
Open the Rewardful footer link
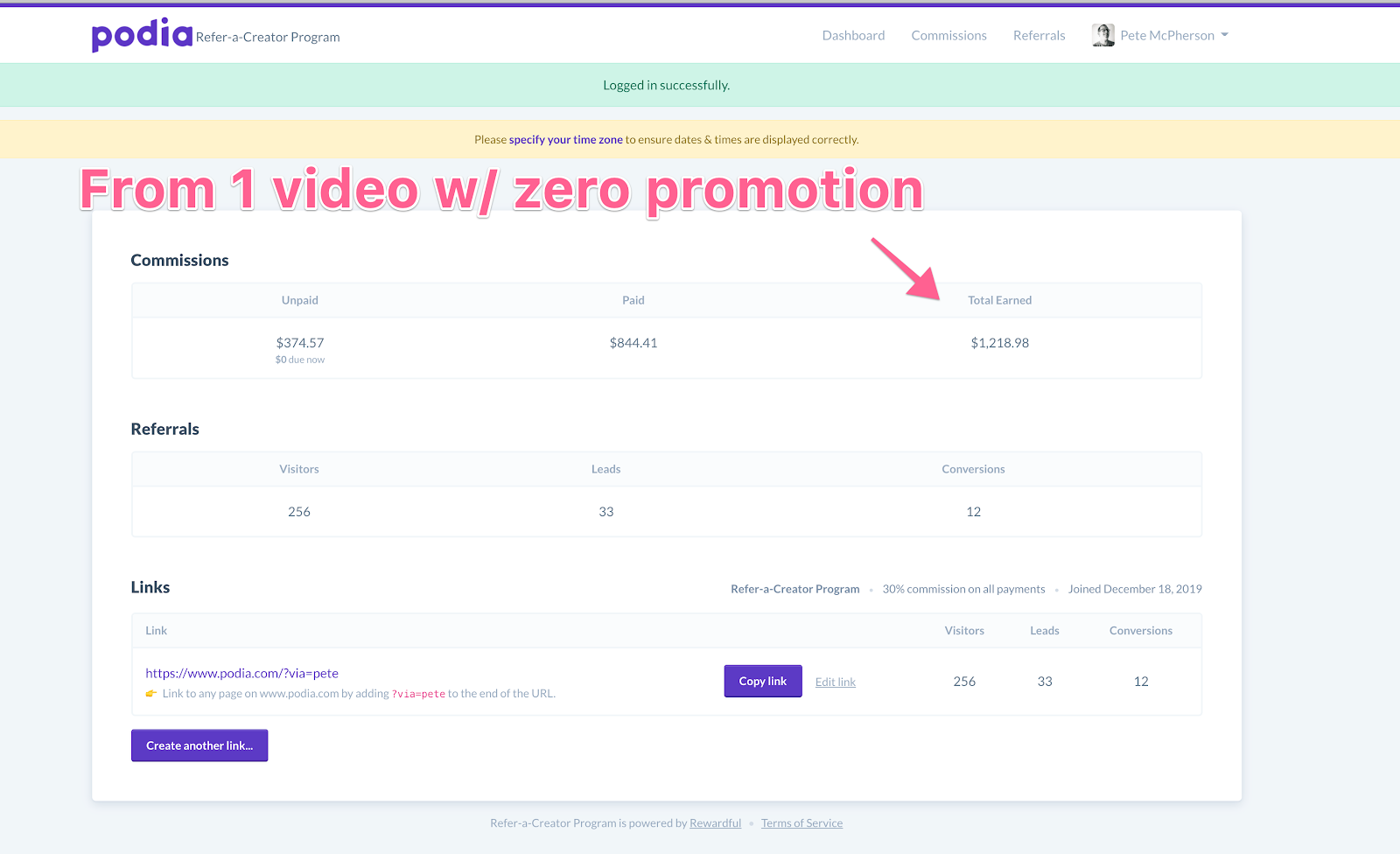[x=715, y=823]
